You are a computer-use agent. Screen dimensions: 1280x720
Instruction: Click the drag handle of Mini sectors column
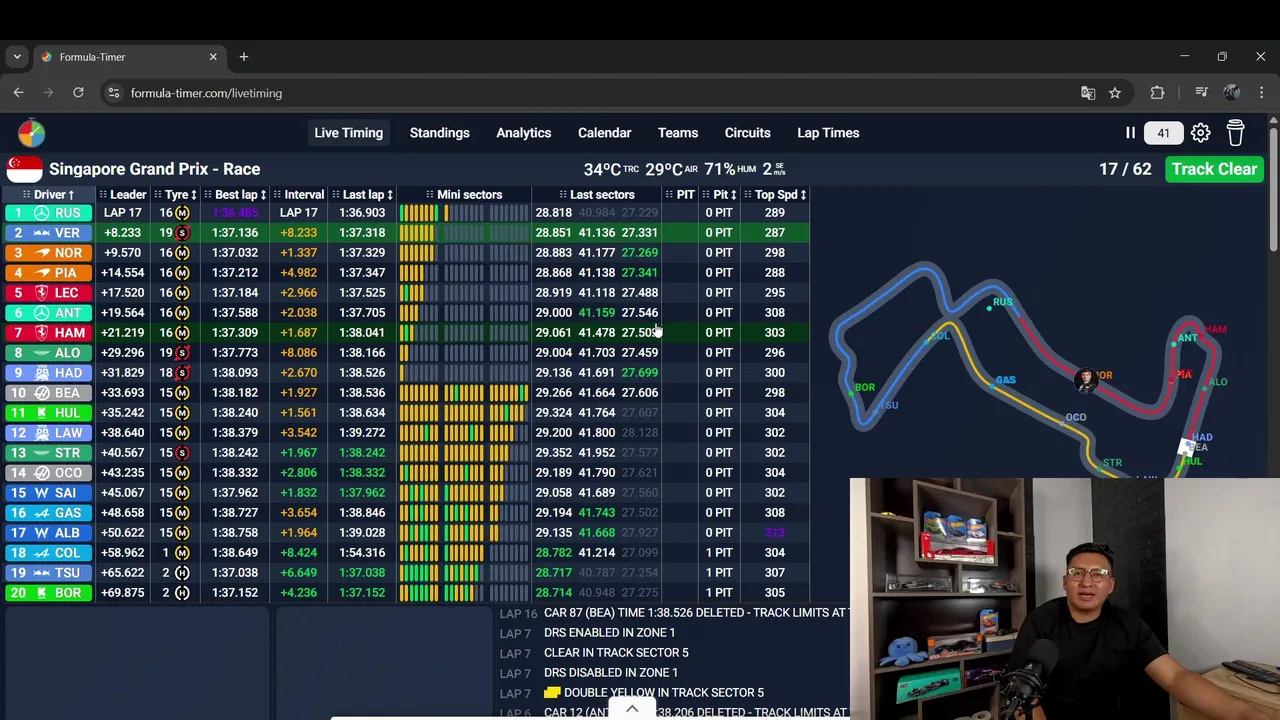point(429,195)
